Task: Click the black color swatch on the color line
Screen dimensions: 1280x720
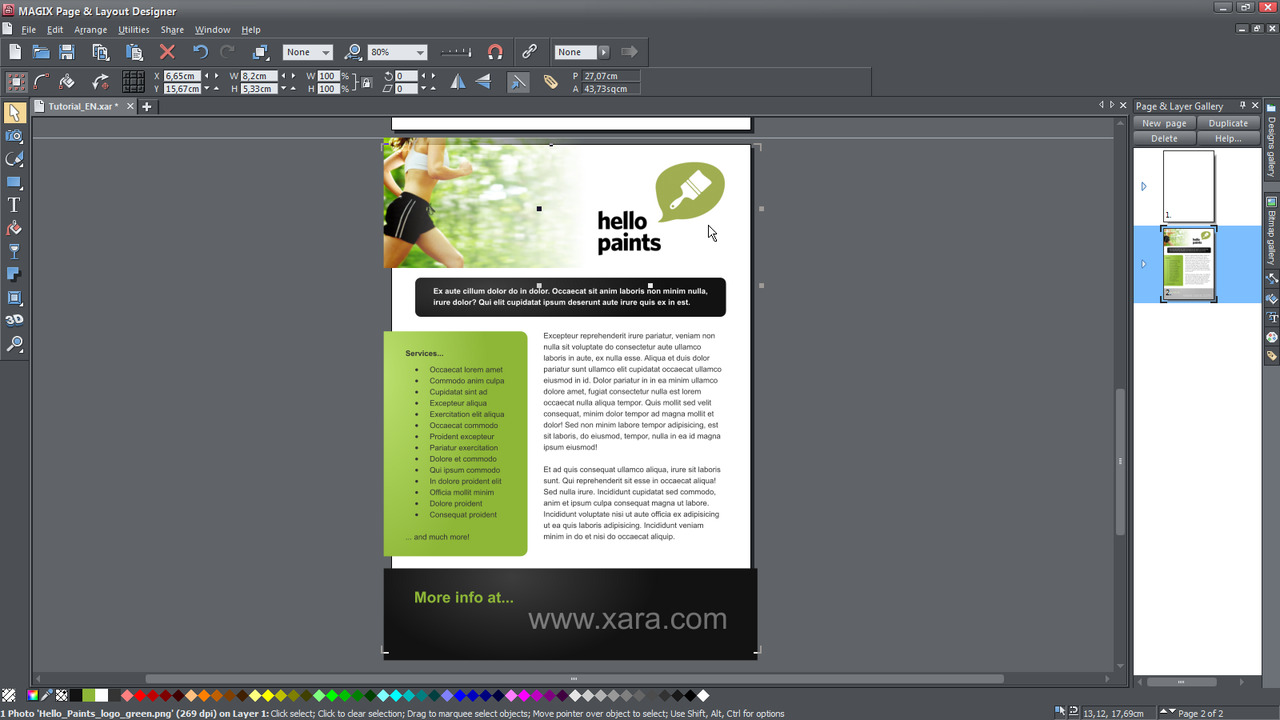Action: click(x=75, y=695)
